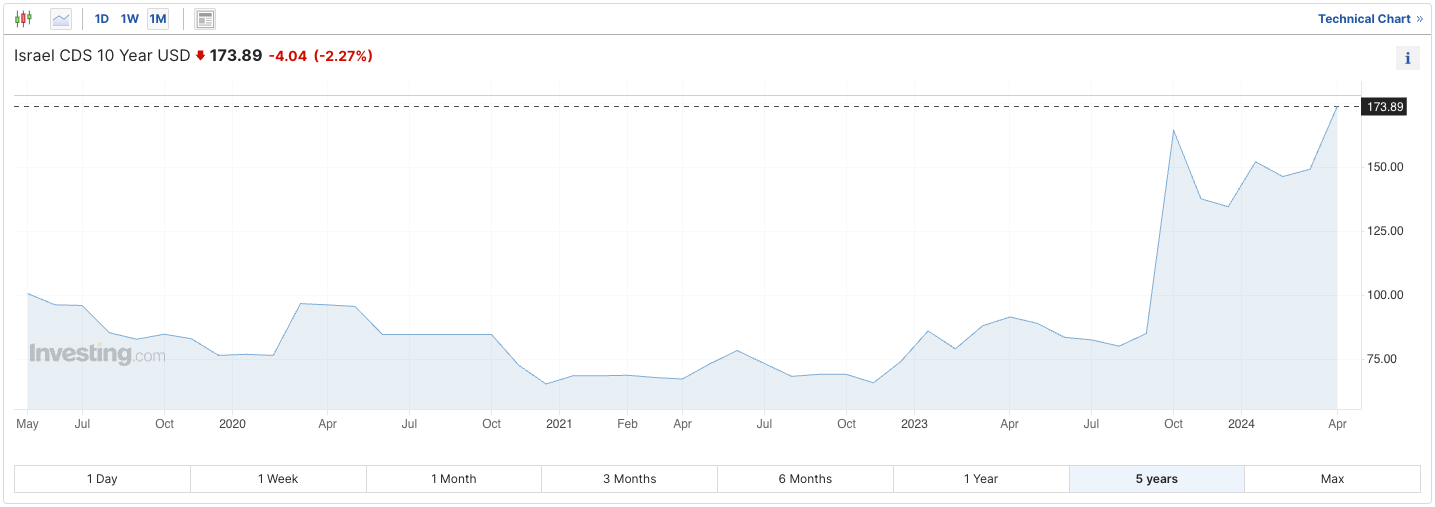Set chart interval to 1W
1435x507 pixels.
pyautogui.click(x=130, y=19)
